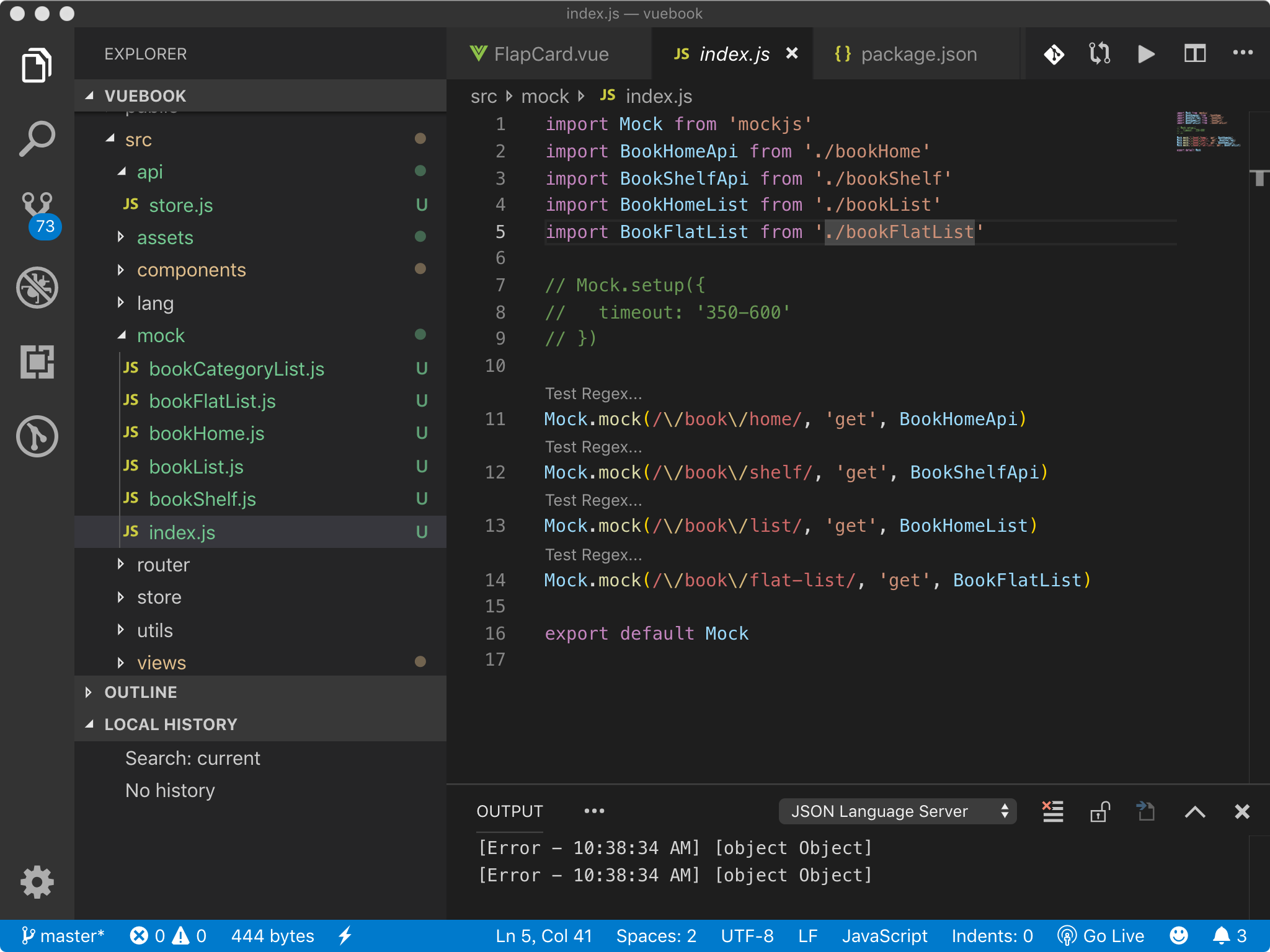Clear the output panel log
The height and width of the screenshot is (952, 1270).
(1052, 811)
